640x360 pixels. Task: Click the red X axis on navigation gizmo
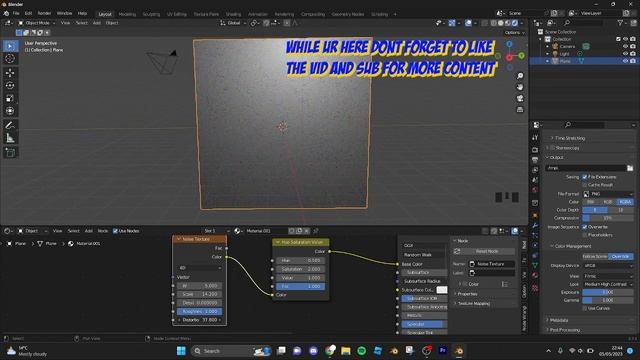point(509,58)
